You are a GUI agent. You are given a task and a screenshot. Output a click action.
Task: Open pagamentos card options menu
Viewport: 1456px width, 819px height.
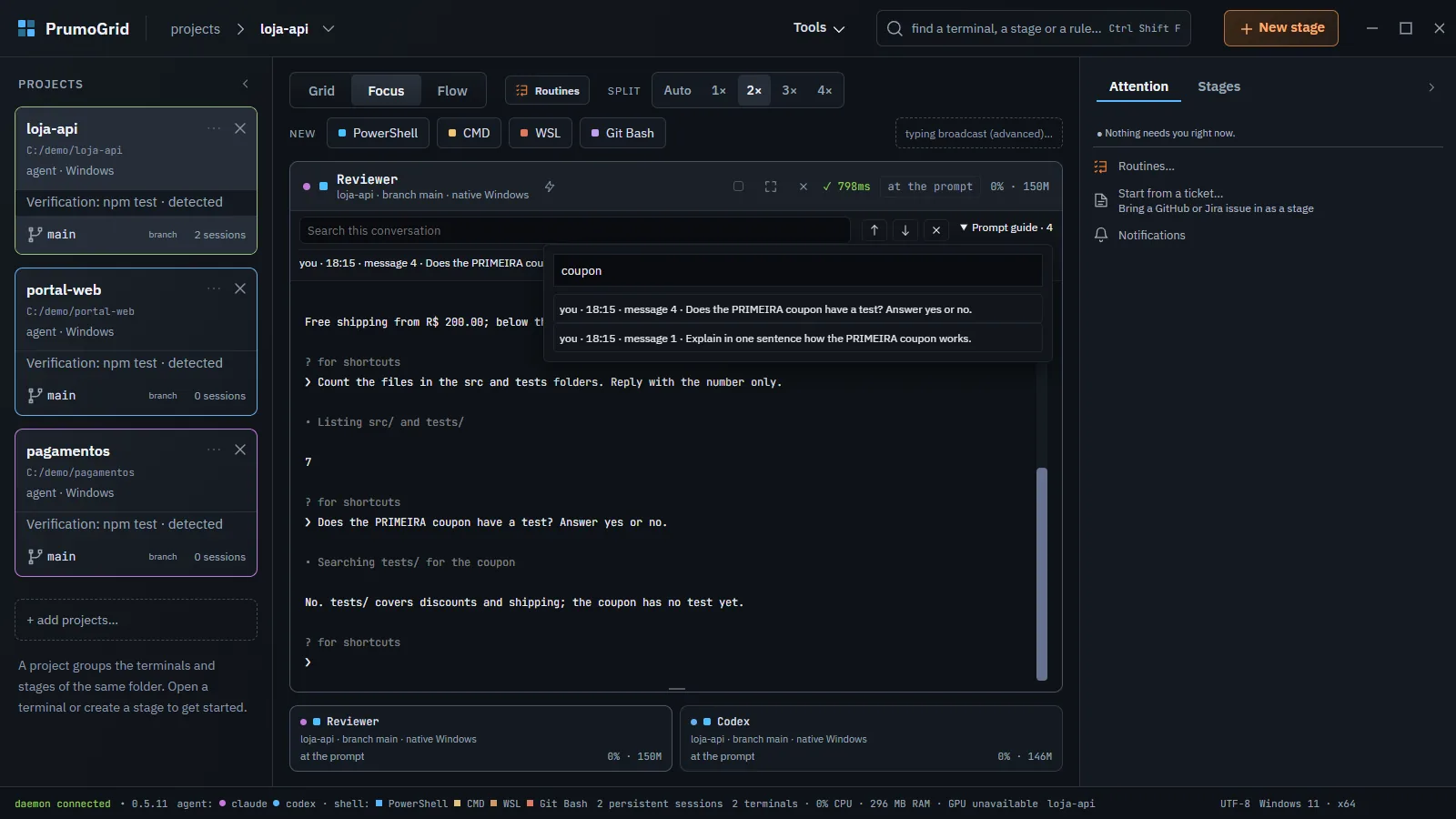[214, 450]
